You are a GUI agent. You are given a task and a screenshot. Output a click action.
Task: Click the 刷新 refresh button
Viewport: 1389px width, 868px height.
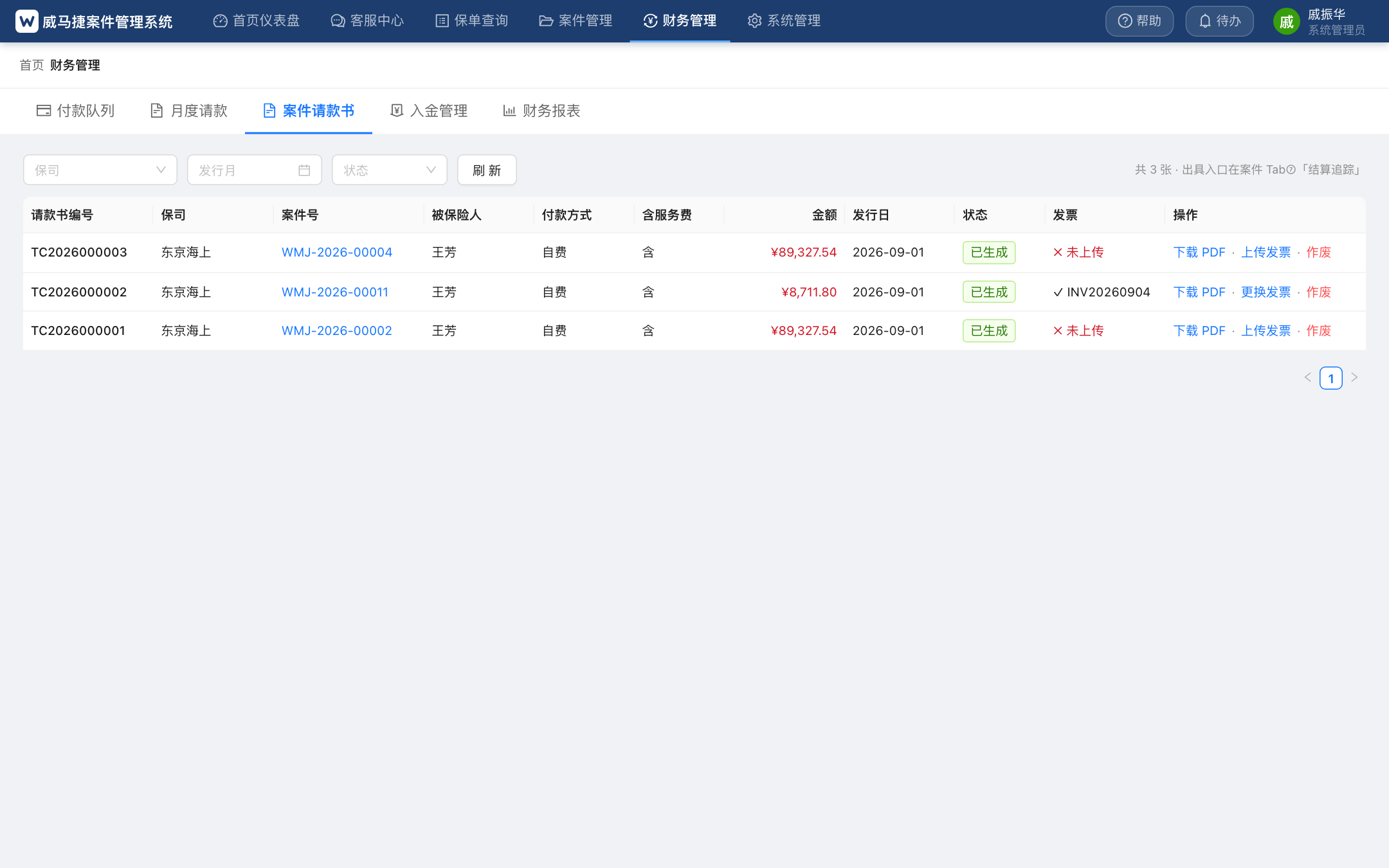pos(487,170)
